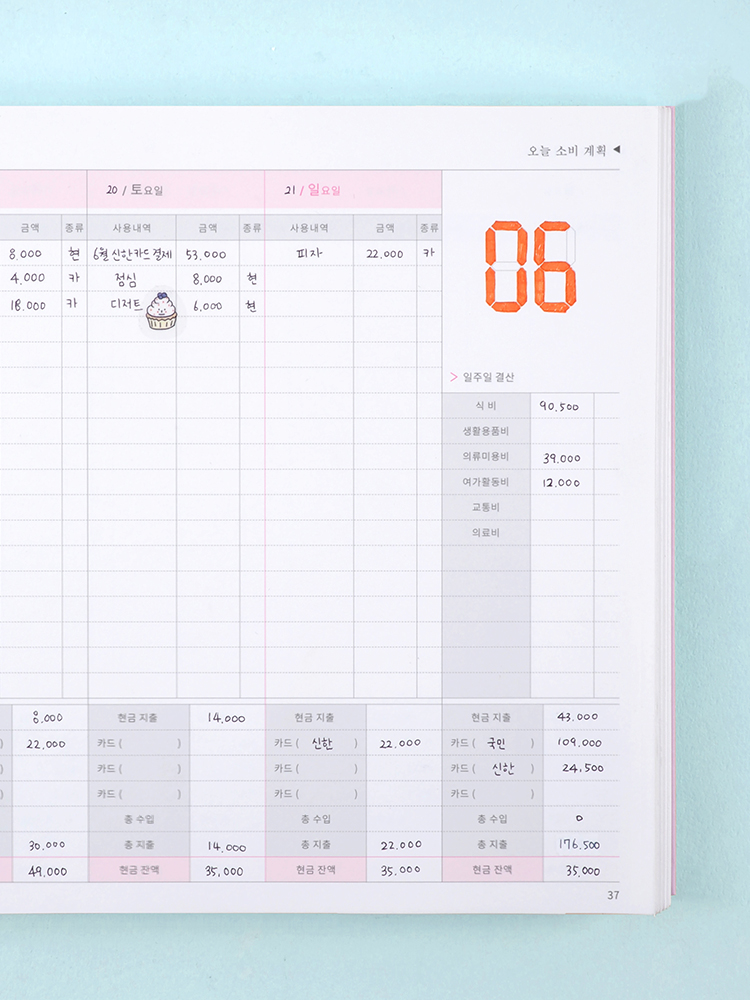Click the 카드 ( 신한 ) label under Sunday
Screen dimensions: 750x1000
click(x=316, y=743)
